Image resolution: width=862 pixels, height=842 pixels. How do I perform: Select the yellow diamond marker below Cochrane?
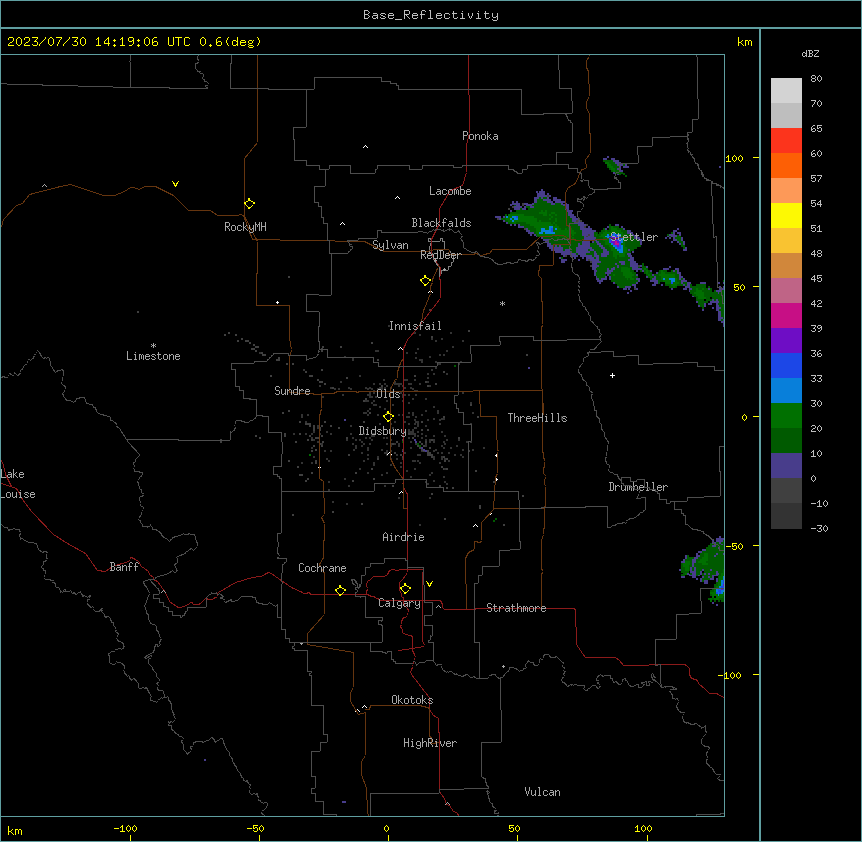pos(340,590)
